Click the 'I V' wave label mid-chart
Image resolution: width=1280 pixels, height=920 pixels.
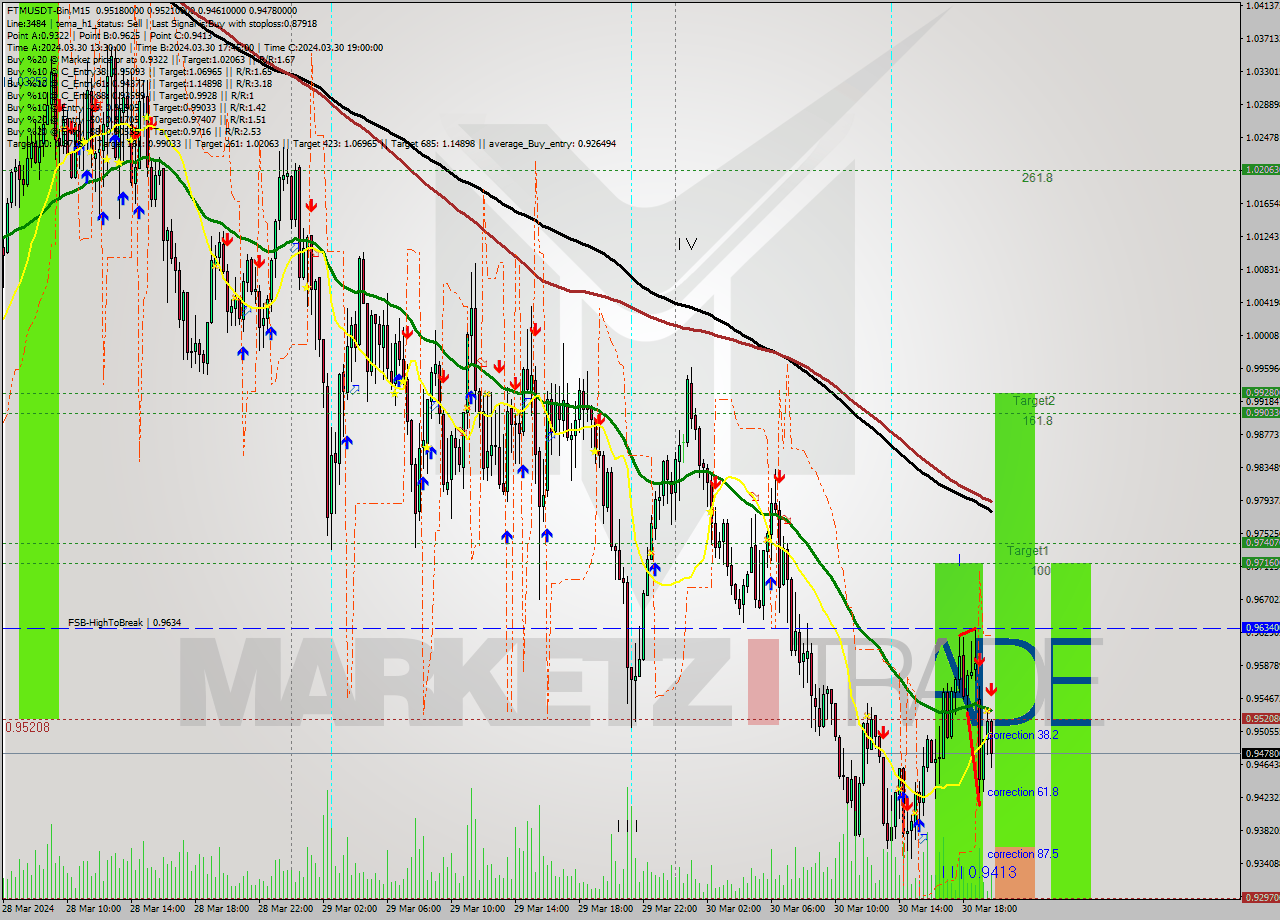click(686, 243)
